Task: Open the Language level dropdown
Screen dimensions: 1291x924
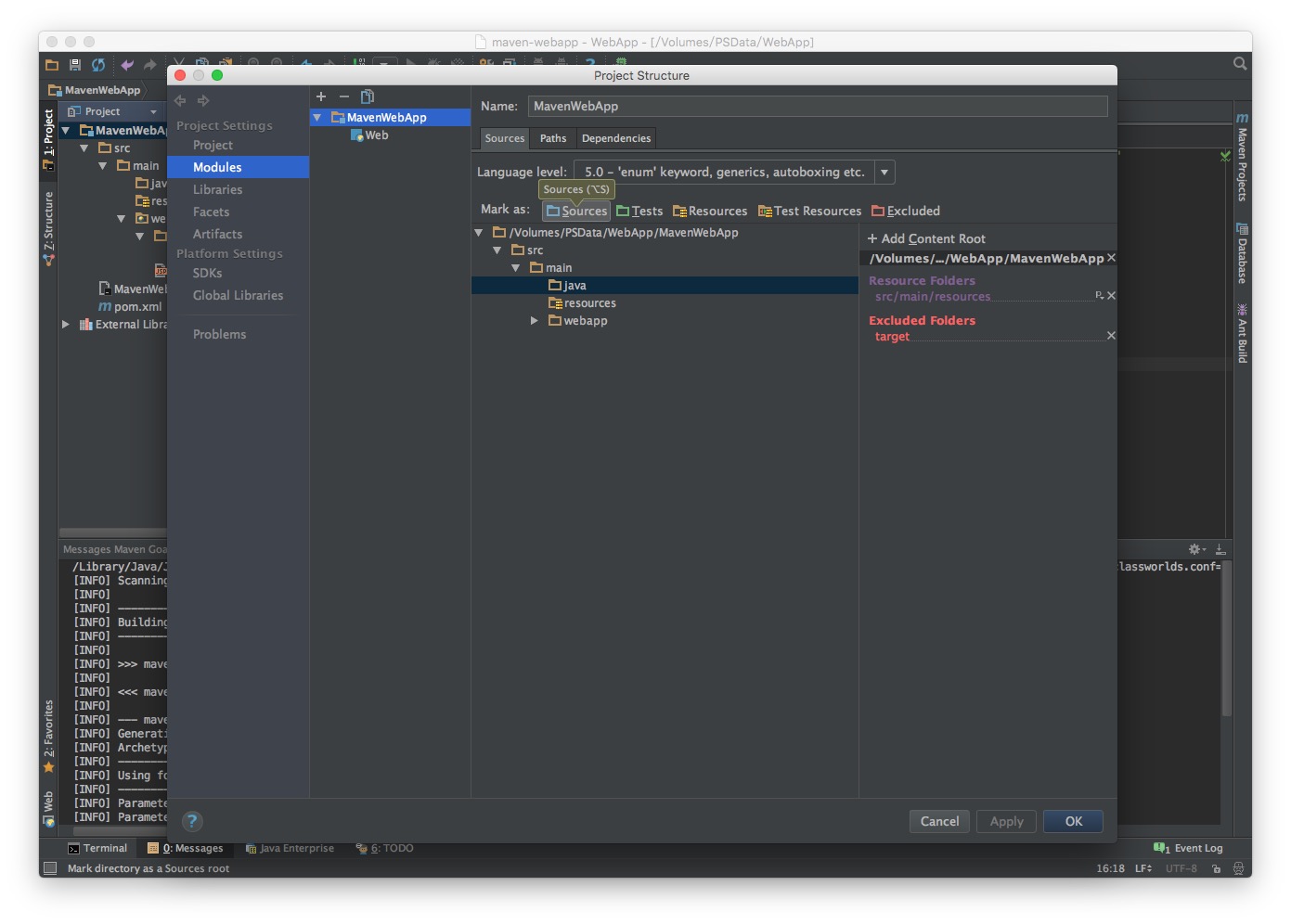Action: coord(884,172)
